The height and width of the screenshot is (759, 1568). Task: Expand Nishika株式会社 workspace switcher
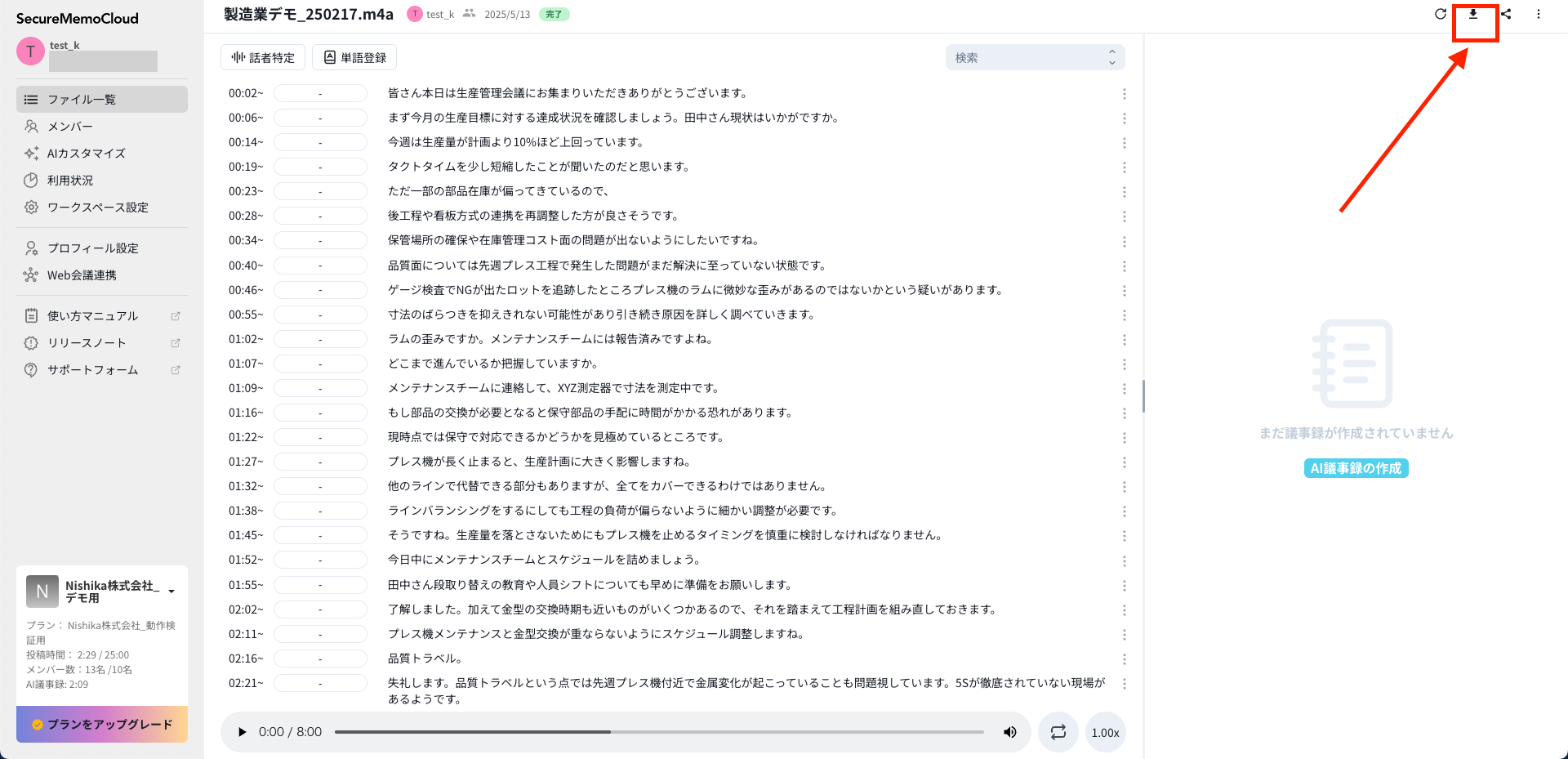171,591
